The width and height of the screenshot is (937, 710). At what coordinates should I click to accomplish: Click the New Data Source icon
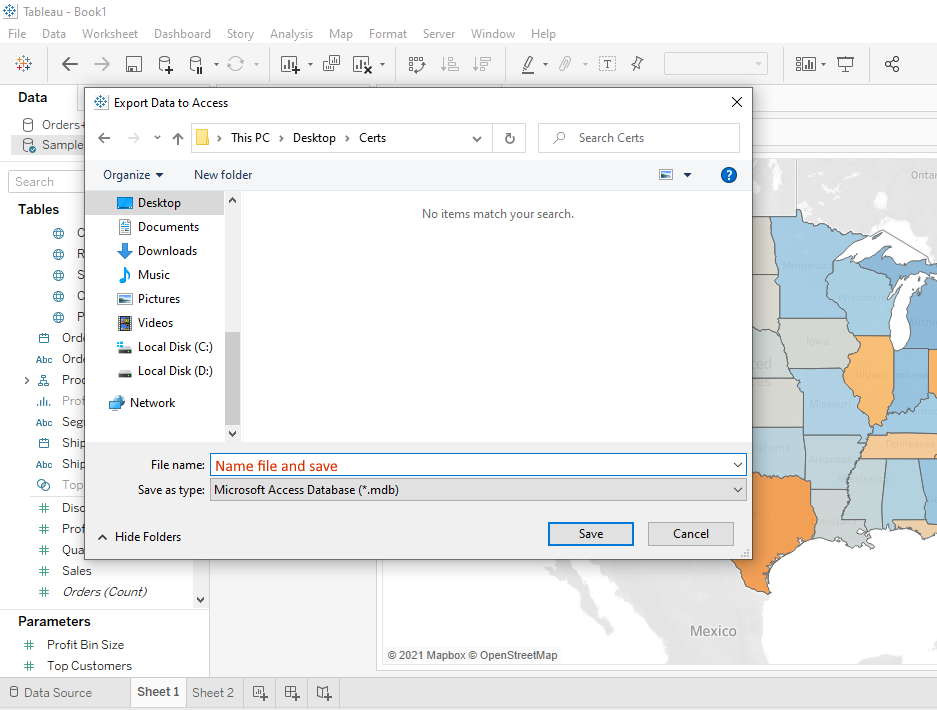(166, 64)
